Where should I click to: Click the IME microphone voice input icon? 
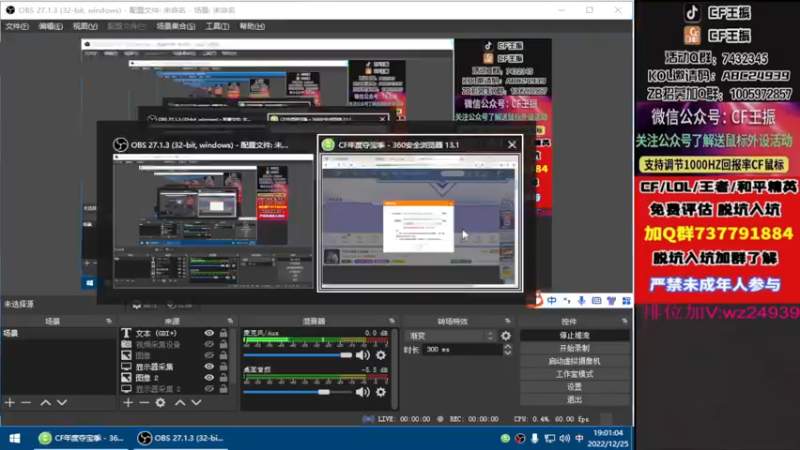pyautogui.click(x=581, y=301)
